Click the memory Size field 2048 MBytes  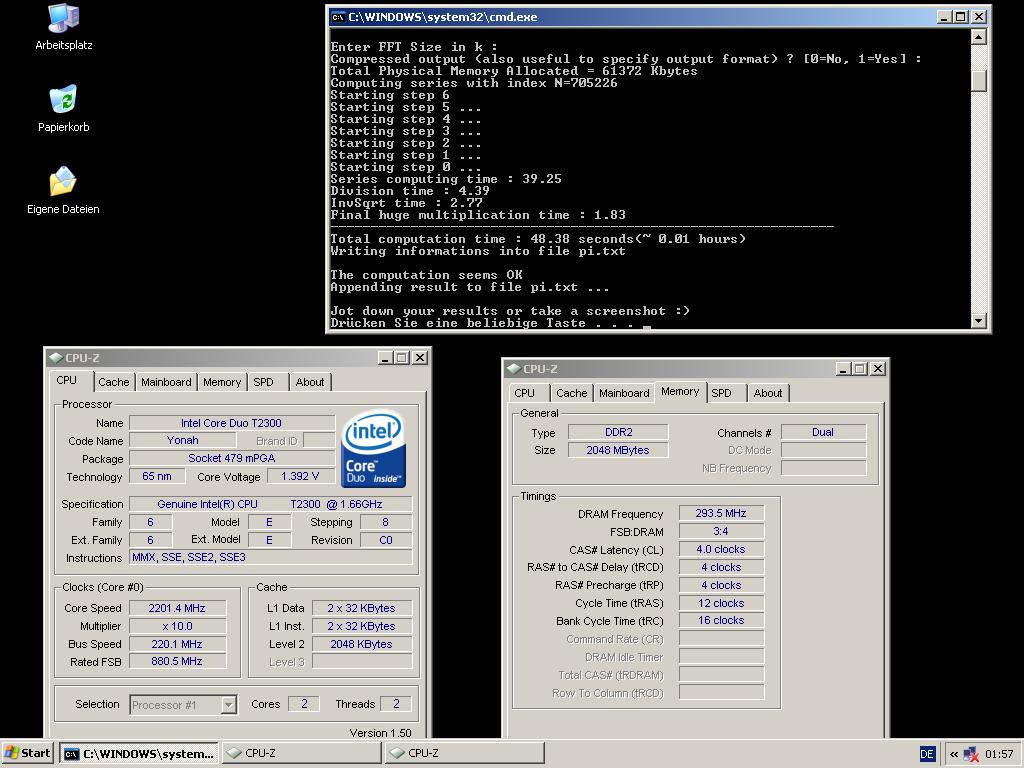point(618,450)
